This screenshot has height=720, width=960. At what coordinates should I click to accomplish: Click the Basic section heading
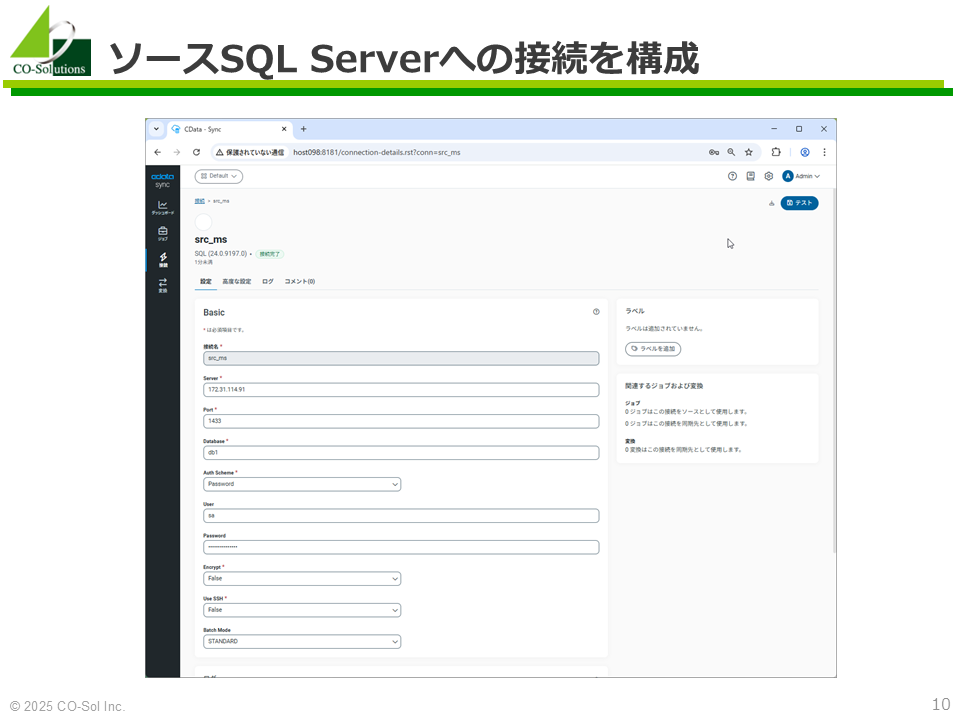tap(214, 313)
